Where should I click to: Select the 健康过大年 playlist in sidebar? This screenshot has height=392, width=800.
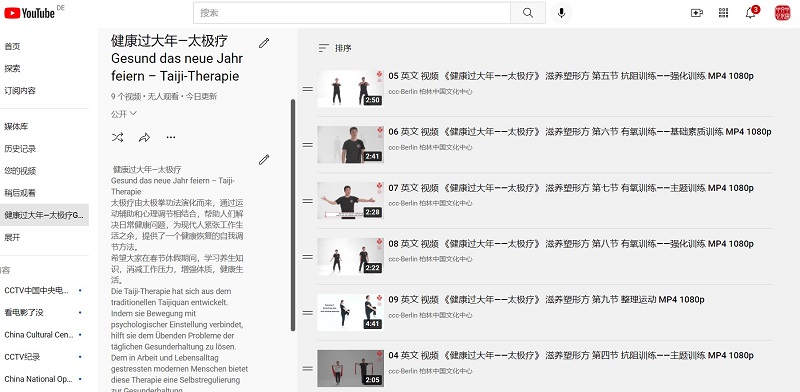pyautogui.click(x=44, y=215)
